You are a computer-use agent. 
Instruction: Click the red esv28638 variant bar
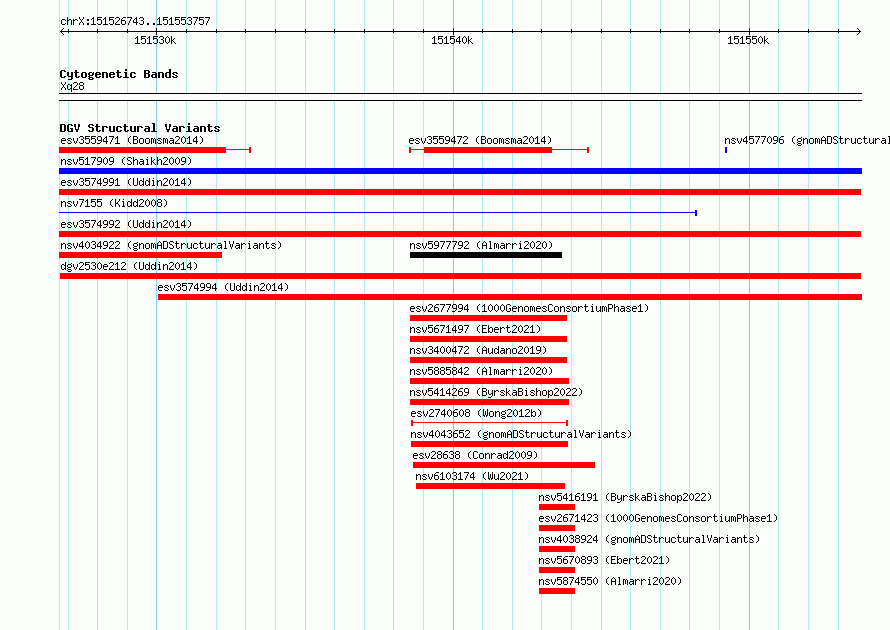coord(504,465)
